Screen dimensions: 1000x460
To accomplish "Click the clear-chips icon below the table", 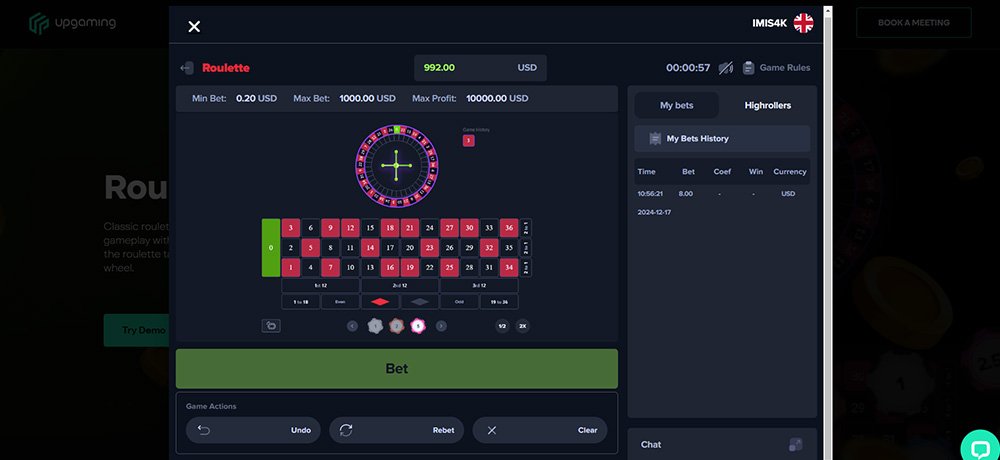I will coord(270,325).
